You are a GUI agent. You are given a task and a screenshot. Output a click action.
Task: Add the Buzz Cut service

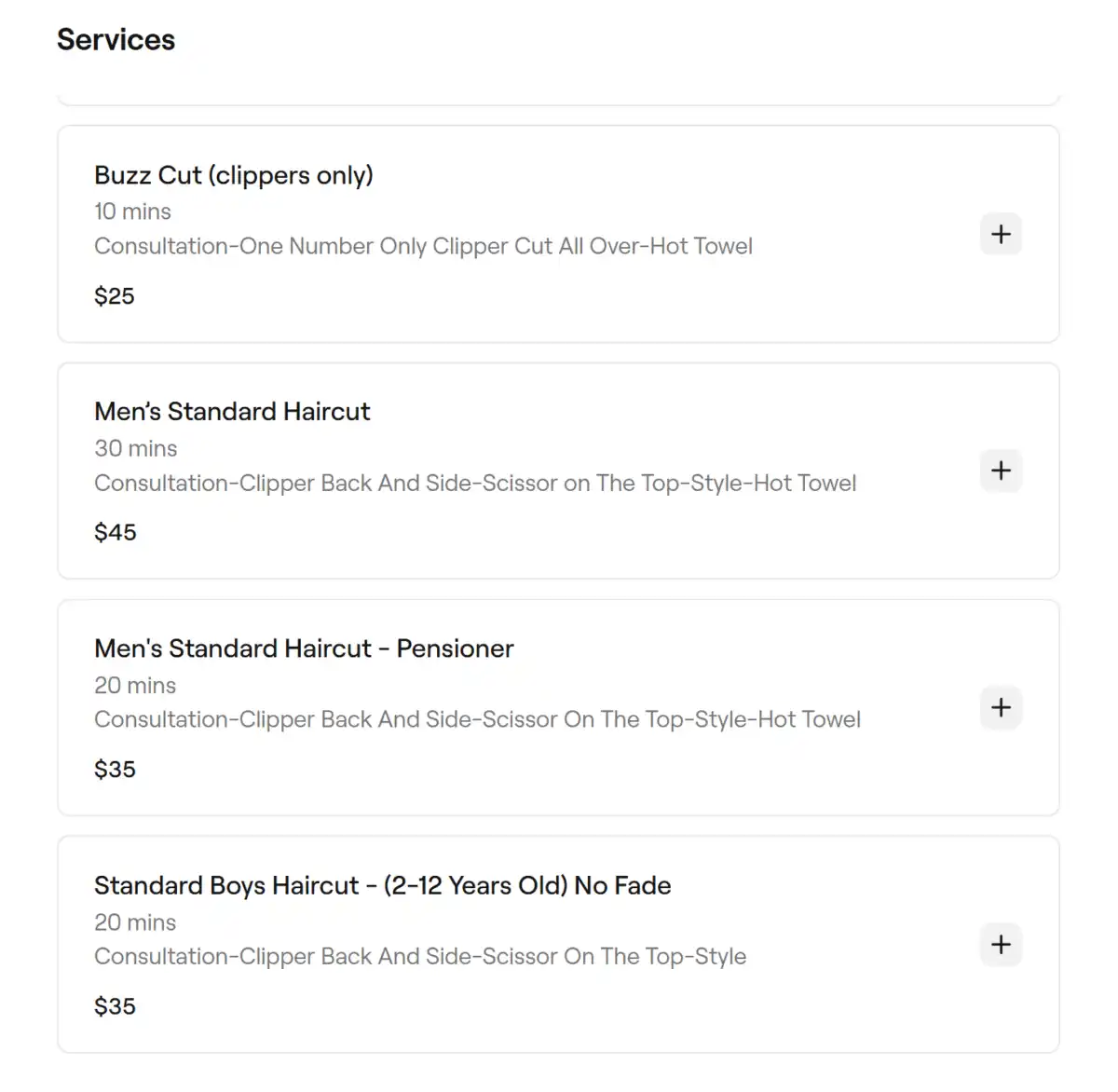[1001, 234]
